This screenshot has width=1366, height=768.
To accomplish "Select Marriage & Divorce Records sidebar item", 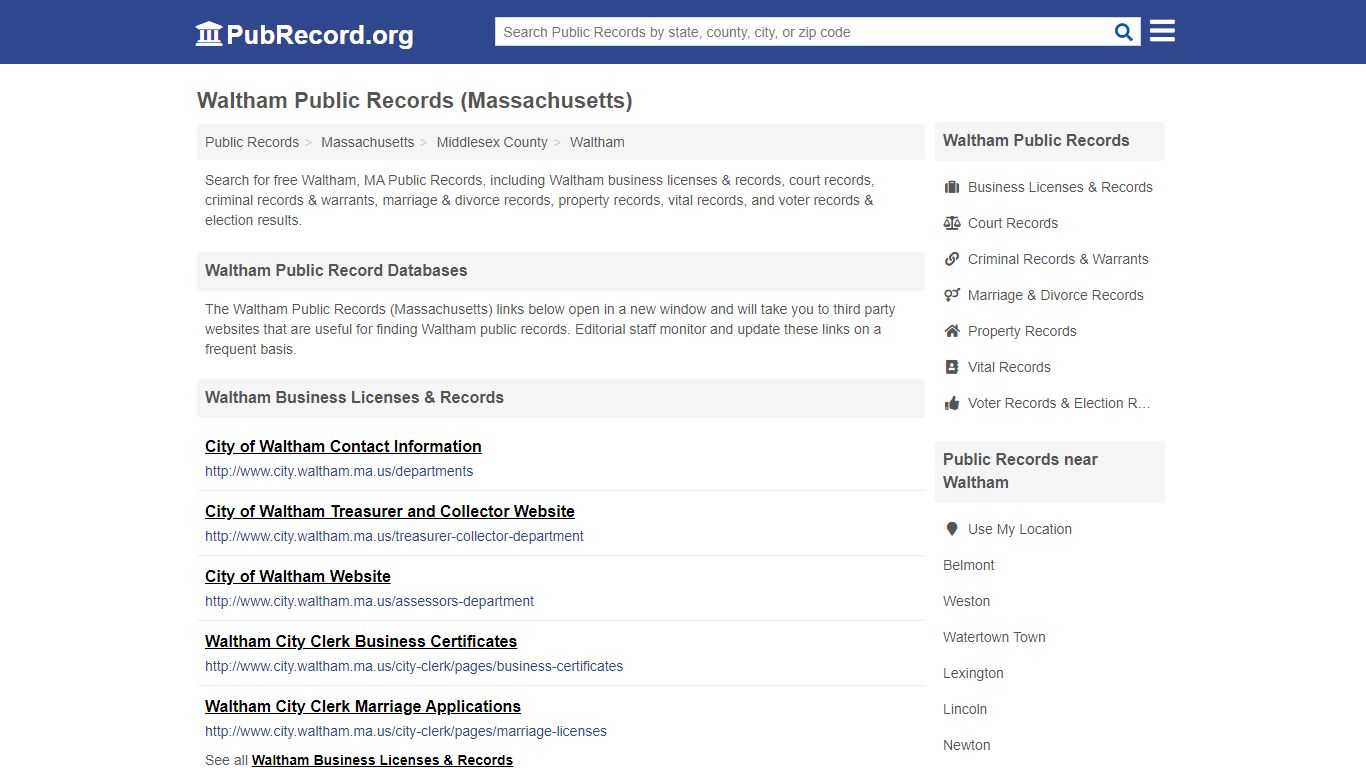I will (1055, 295).
